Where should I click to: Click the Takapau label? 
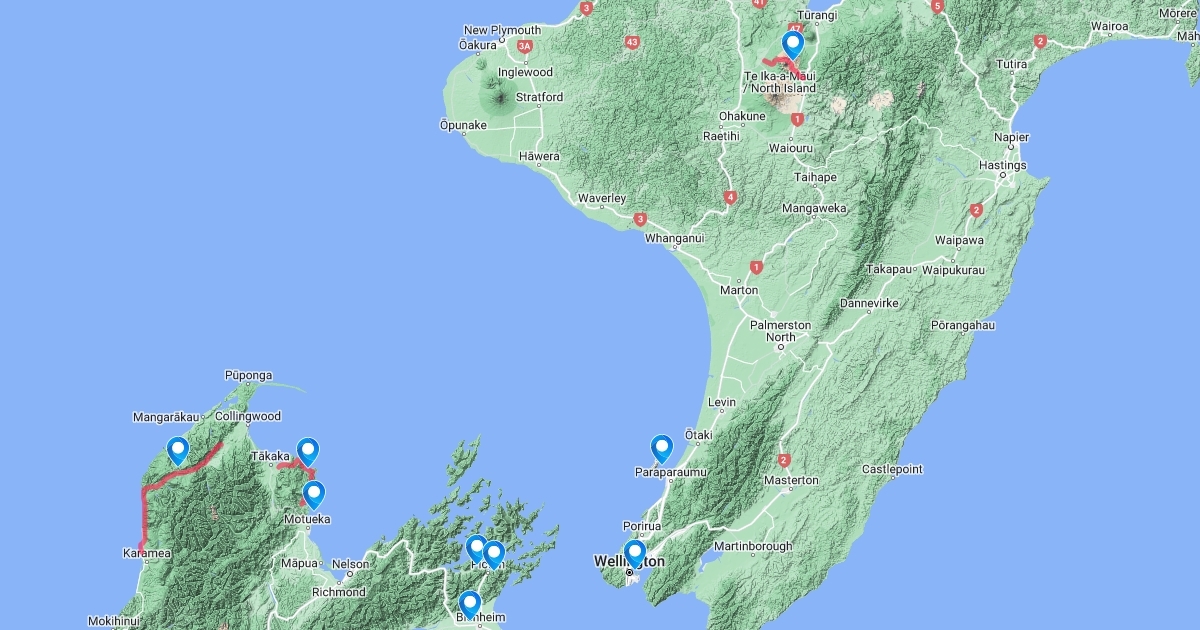[x=889, y=271]
